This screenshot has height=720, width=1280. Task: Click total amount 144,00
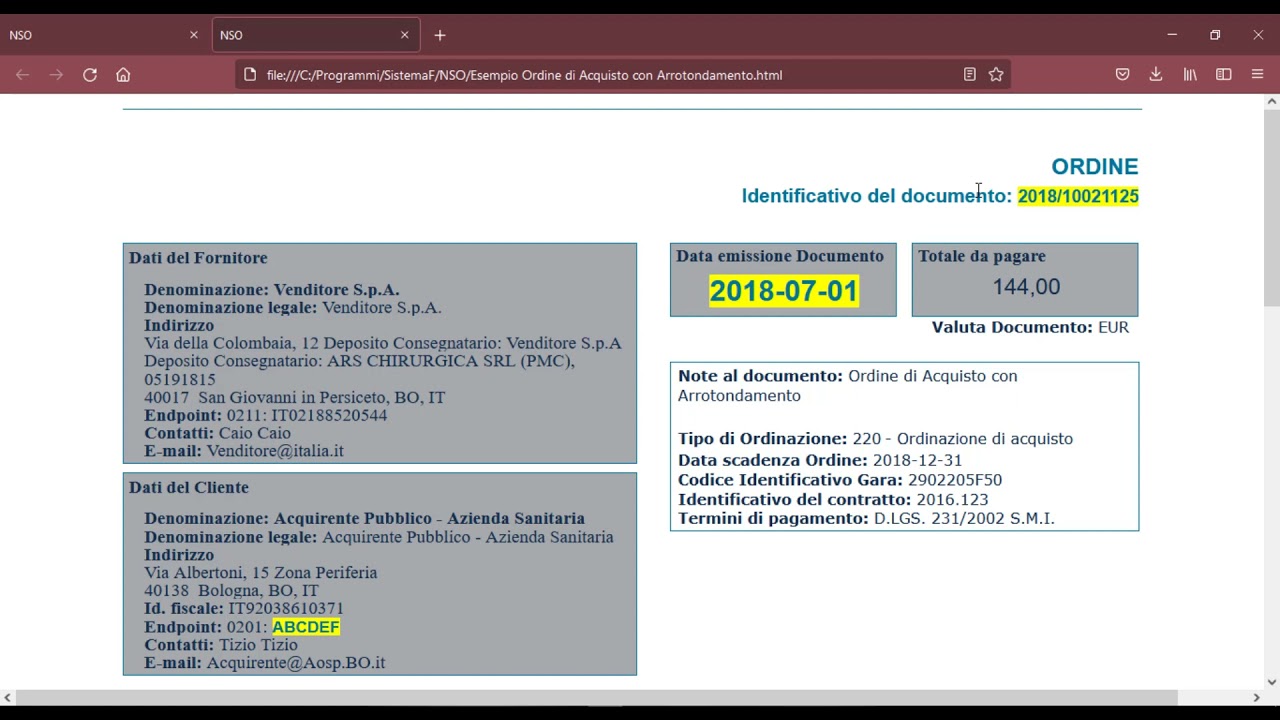coord(1026,287)
